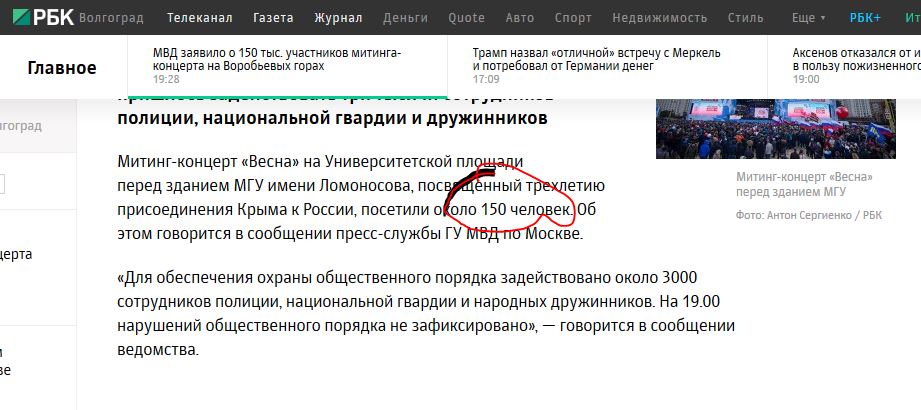Click the Главное heading

tap(62, 68)
